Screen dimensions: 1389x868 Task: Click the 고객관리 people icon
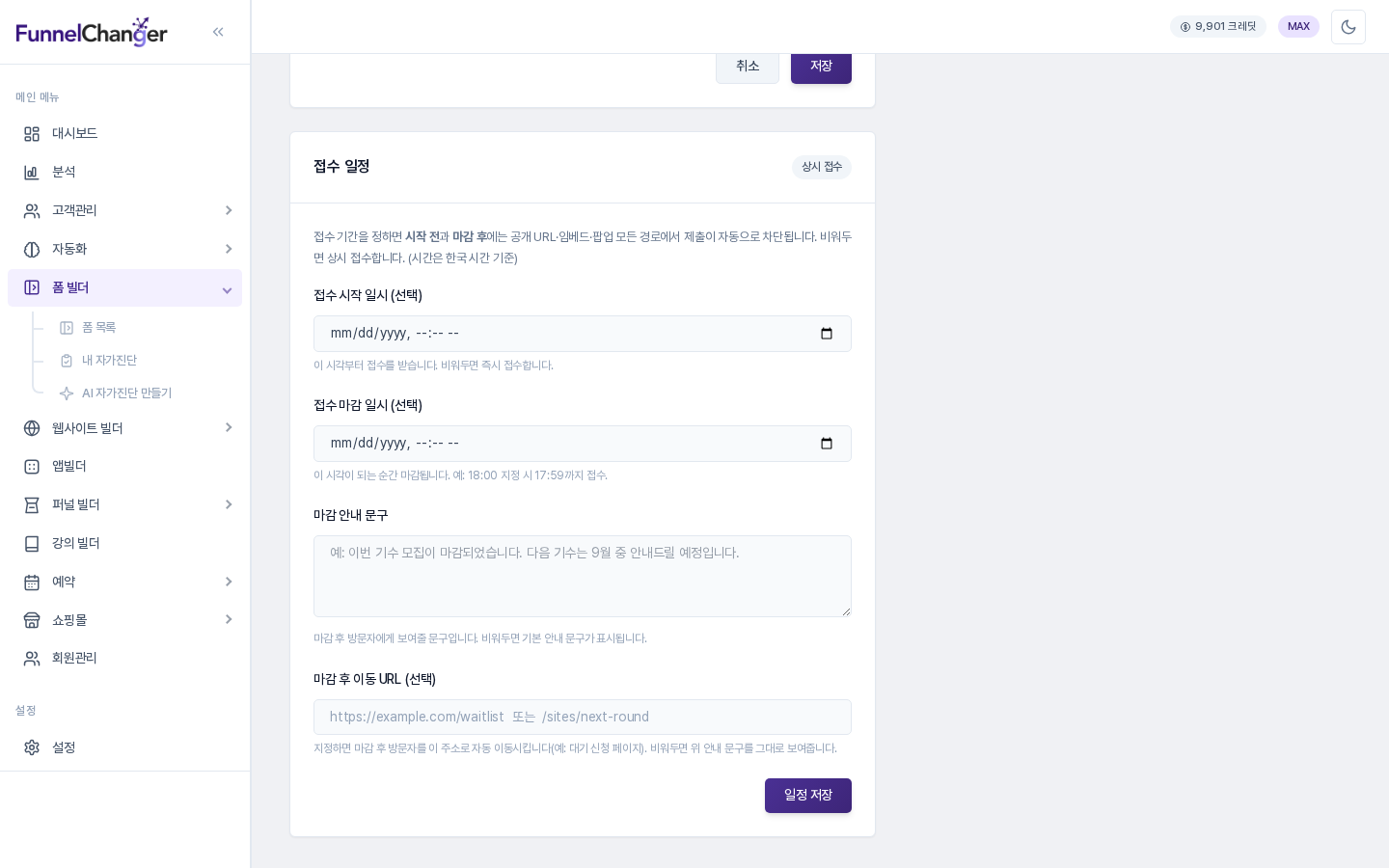(32, 211)
